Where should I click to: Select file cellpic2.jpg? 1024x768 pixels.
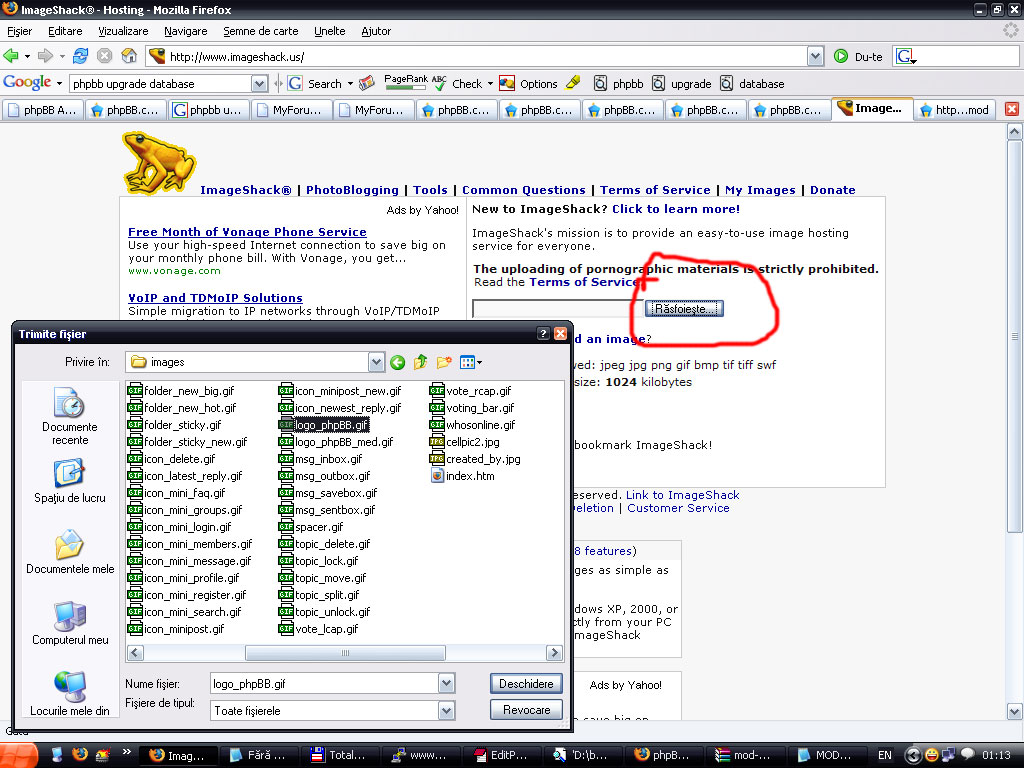[x=465, y=442]
